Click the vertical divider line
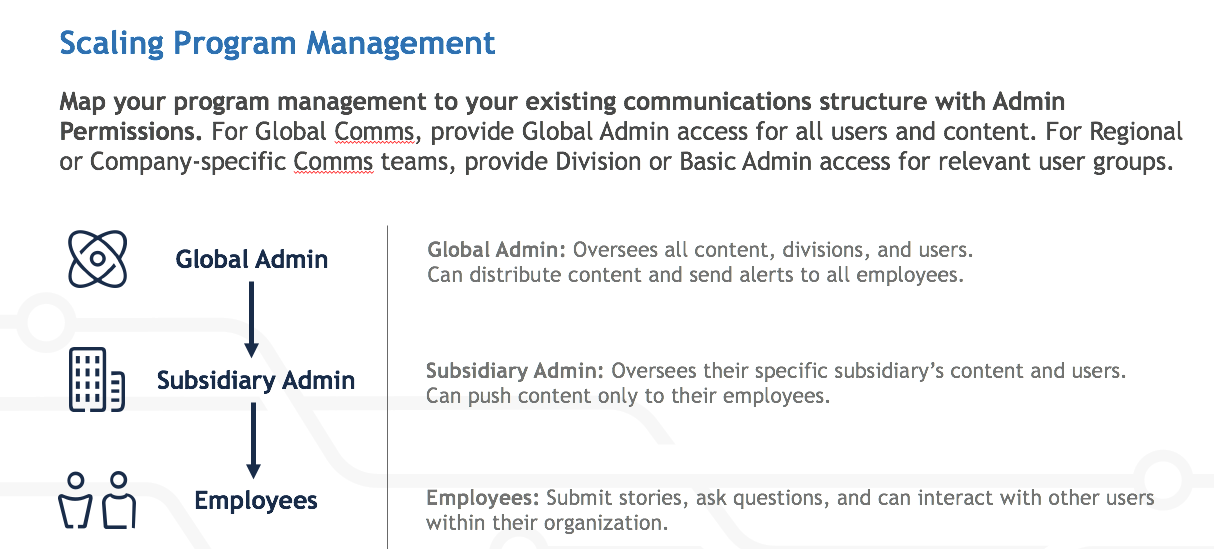This screenshot has width=1214, height=549. point(387,386)
